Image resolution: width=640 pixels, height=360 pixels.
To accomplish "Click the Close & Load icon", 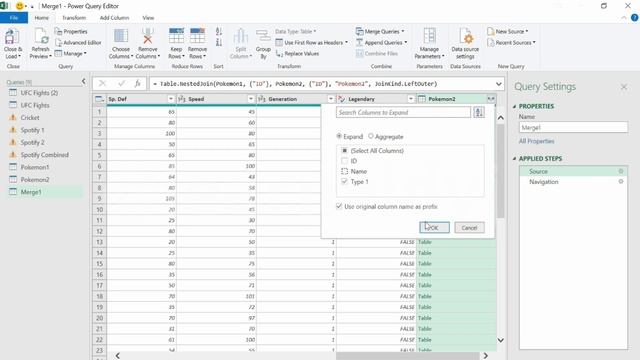I will [x=12, y=37].
